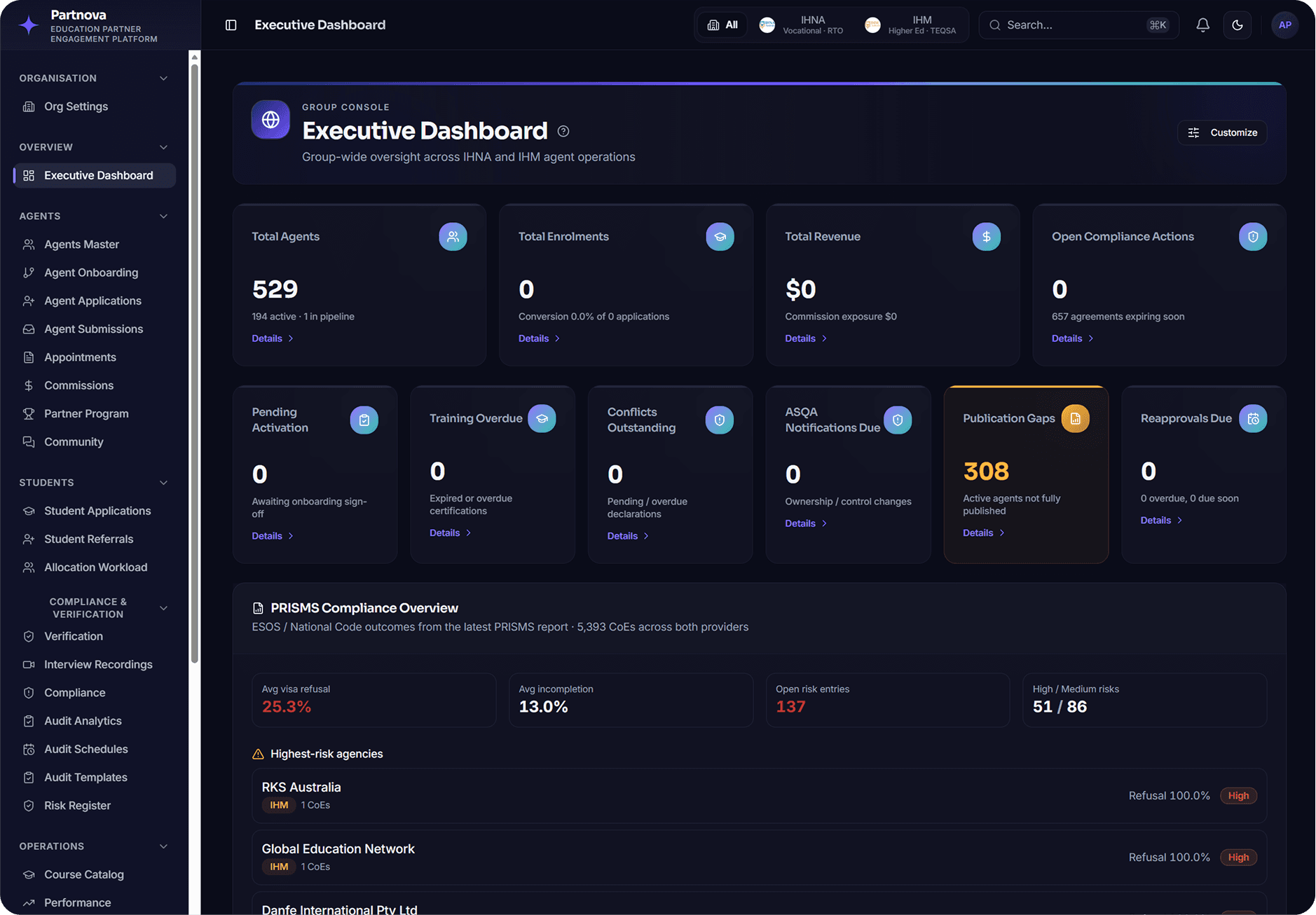Viewport: 1316px width, 915px height.
Task: Click the globe Group Console icon
Action: 270,120
